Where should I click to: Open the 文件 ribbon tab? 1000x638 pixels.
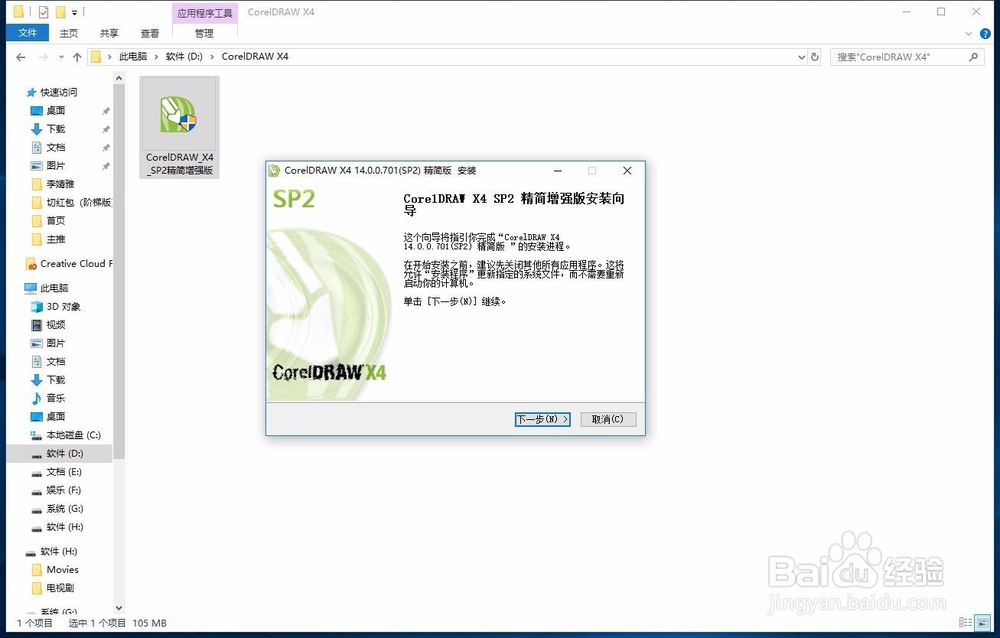(x=27, y=33)
